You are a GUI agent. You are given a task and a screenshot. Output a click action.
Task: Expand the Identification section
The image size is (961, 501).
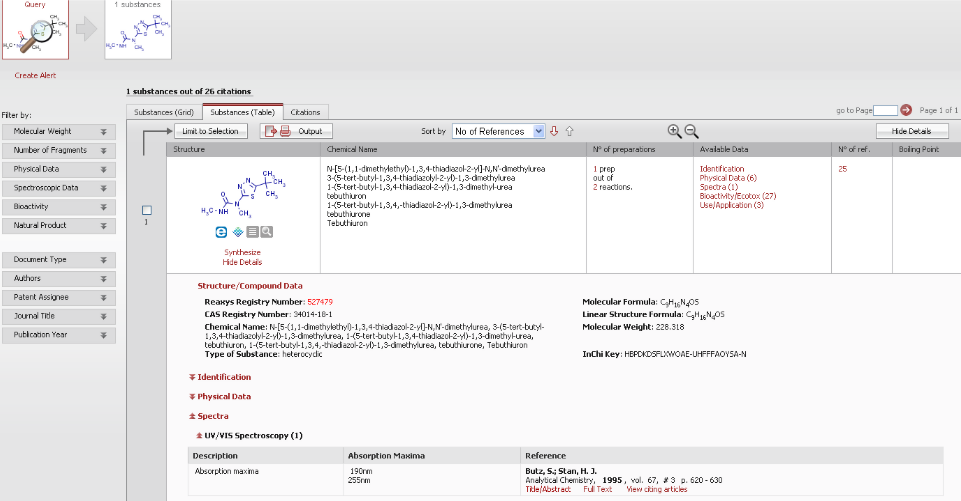tap(220, 377)
